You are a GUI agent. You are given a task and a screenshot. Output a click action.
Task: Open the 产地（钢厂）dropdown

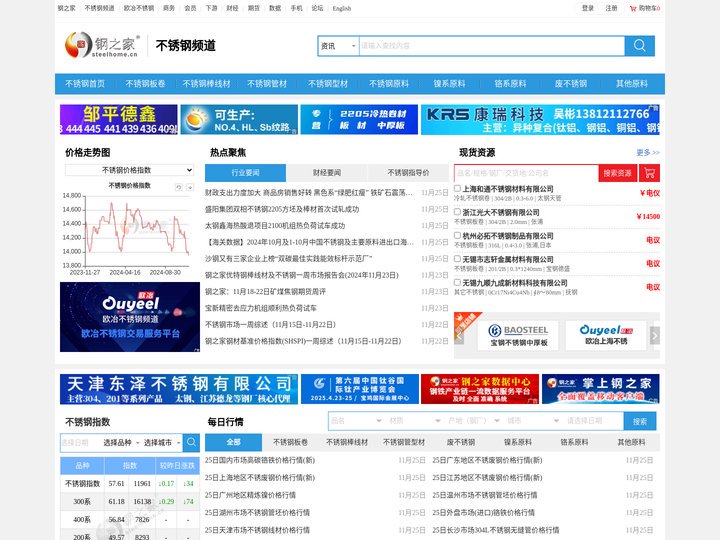[474, 421]
